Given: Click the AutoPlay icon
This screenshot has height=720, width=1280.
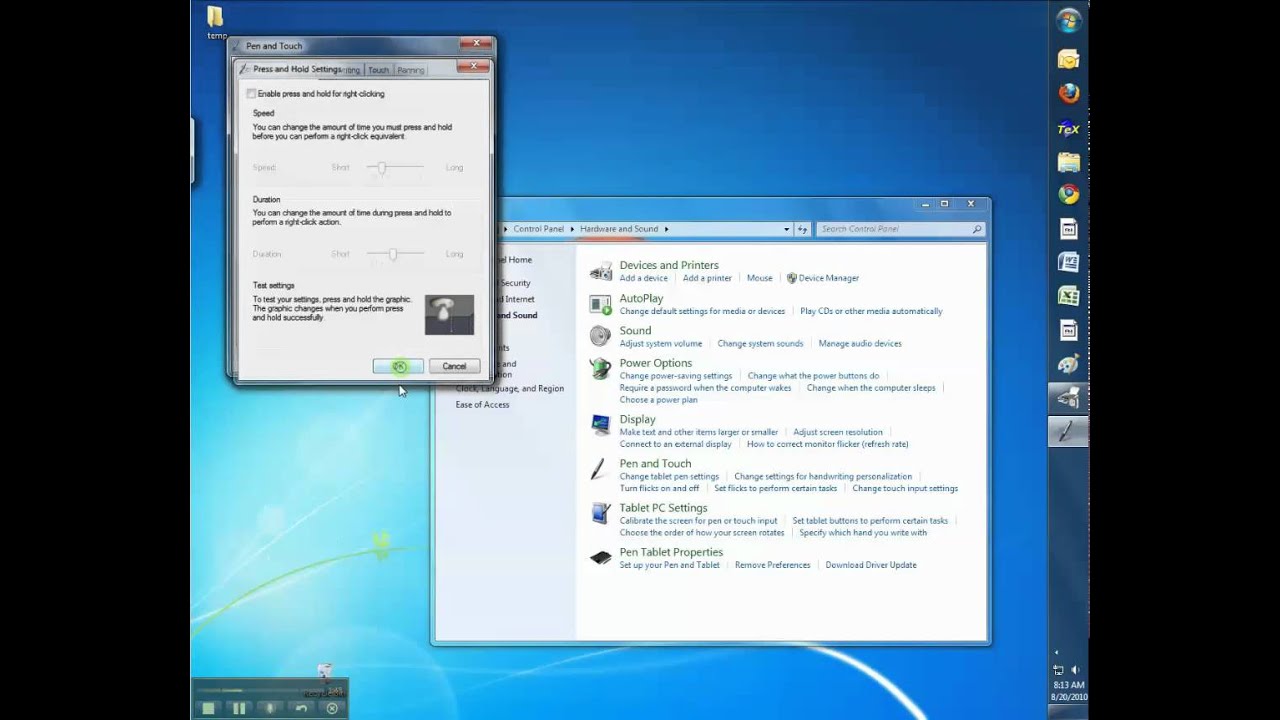Looking at the screenshot, I should point(601,304).
